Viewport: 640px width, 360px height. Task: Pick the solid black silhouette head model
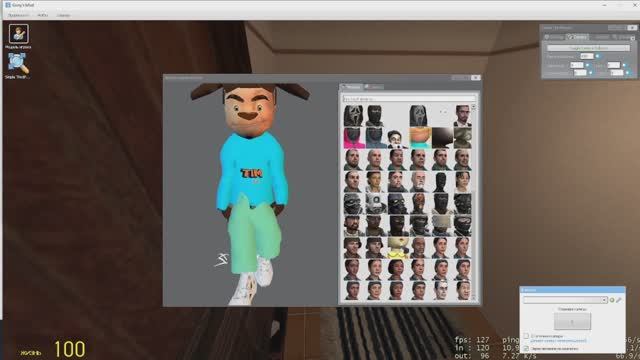[x=442, y=182]
